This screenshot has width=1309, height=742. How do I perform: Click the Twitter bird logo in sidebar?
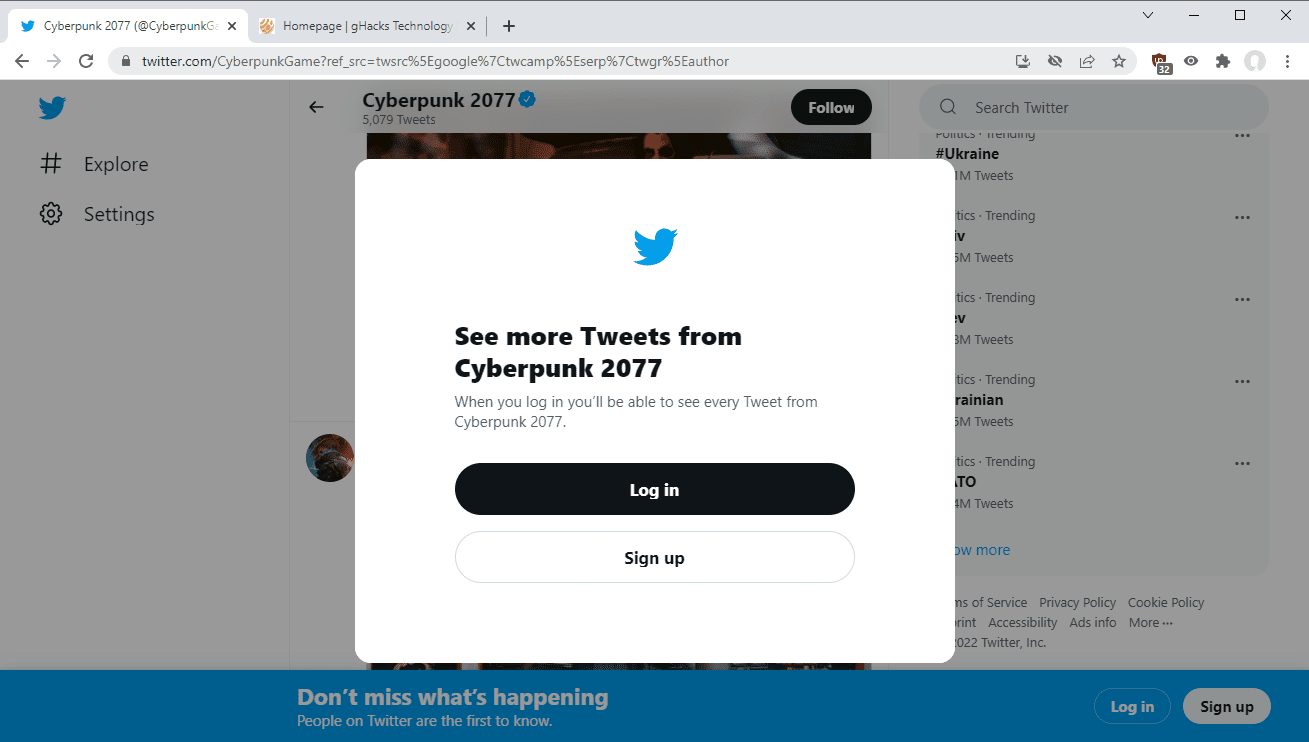52,108
